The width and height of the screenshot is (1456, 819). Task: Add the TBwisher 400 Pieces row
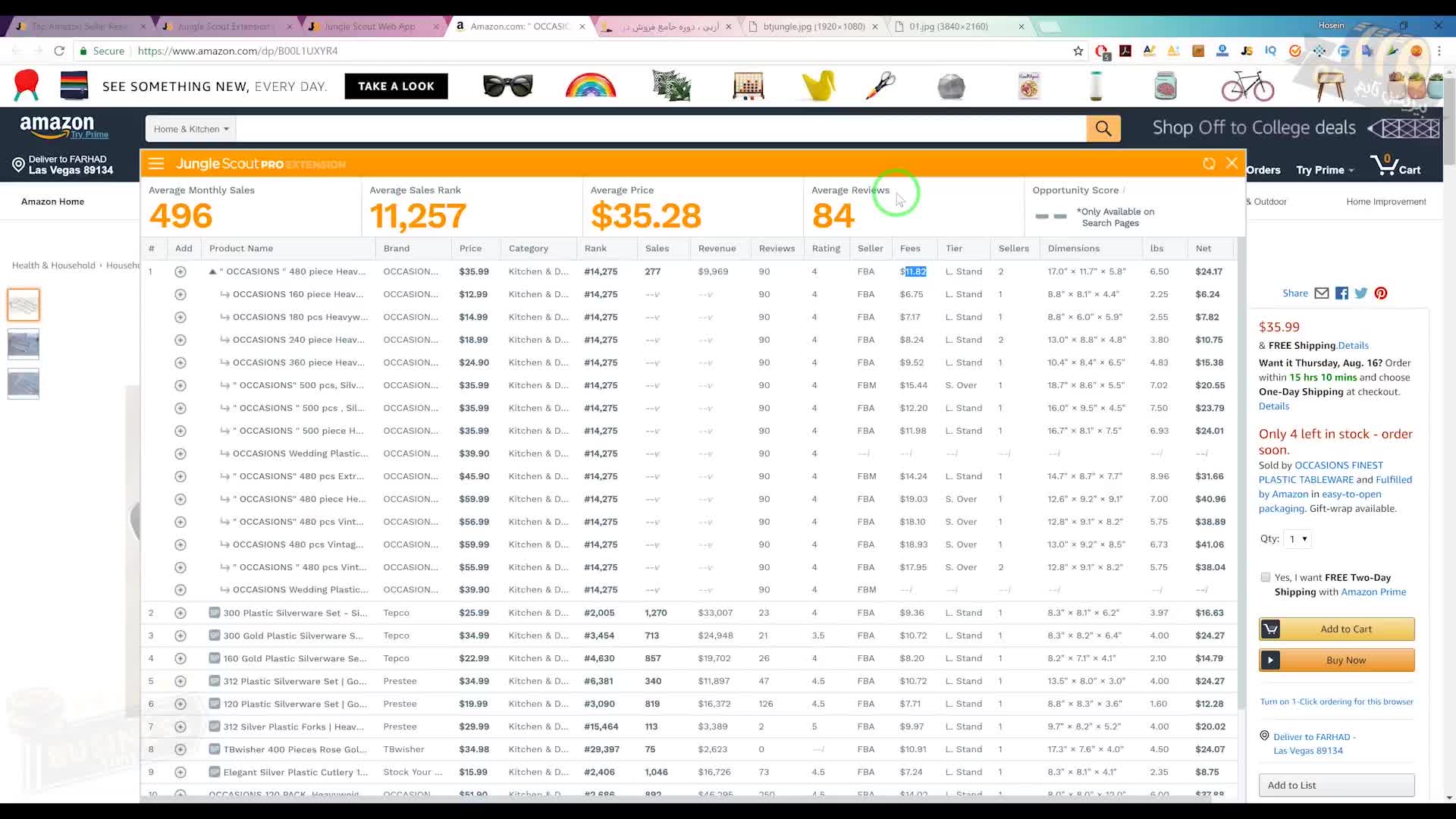click(180, 749)
